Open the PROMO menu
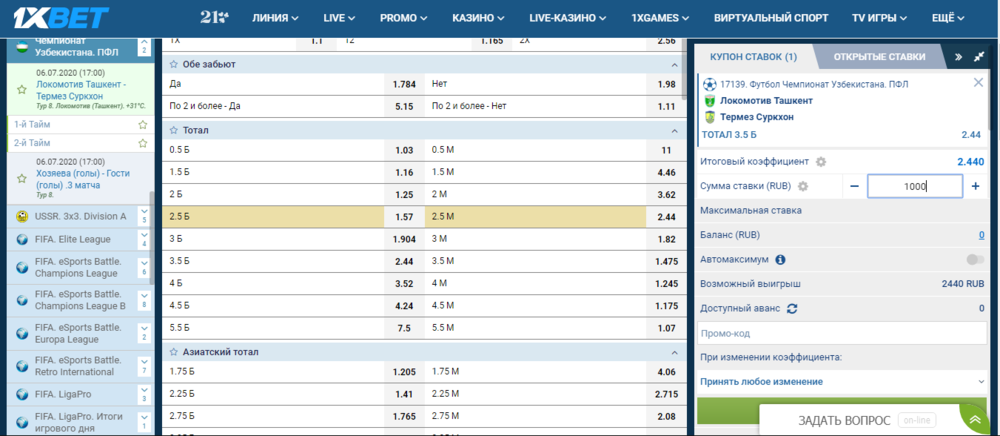The height and width of the screenshot is (436, 1000). tap(403, 18)
